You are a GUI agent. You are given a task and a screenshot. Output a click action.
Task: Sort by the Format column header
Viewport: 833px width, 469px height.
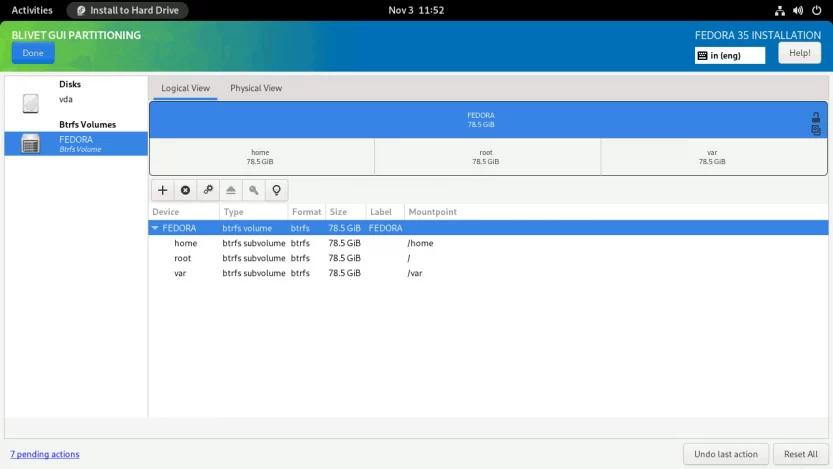[307, 211]
